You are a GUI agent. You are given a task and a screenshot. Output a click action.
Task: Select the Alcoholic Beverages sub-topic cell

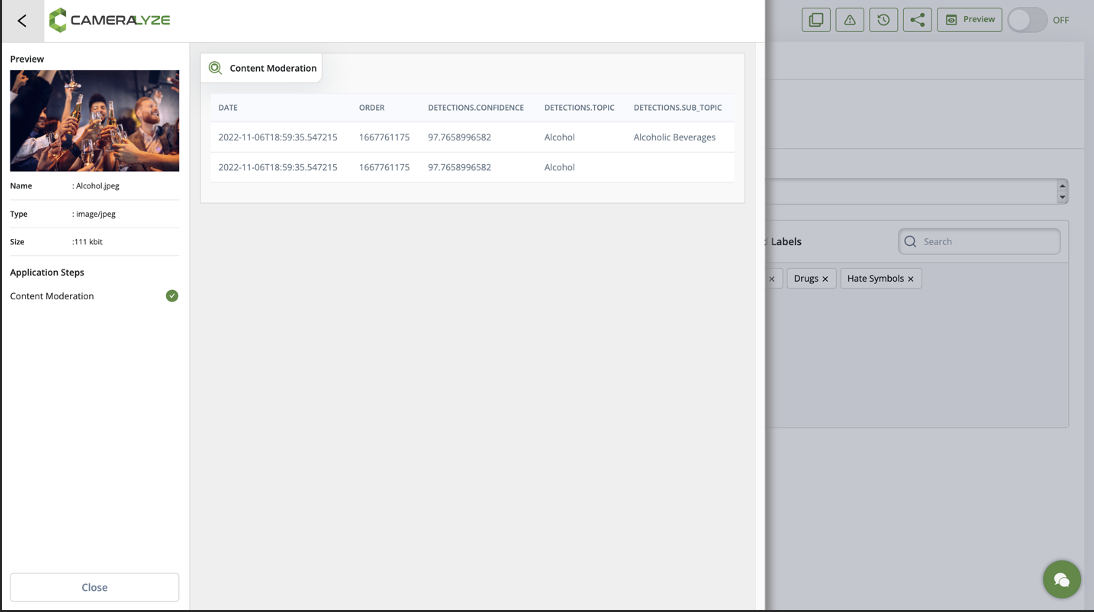click(x=675, y=137)
